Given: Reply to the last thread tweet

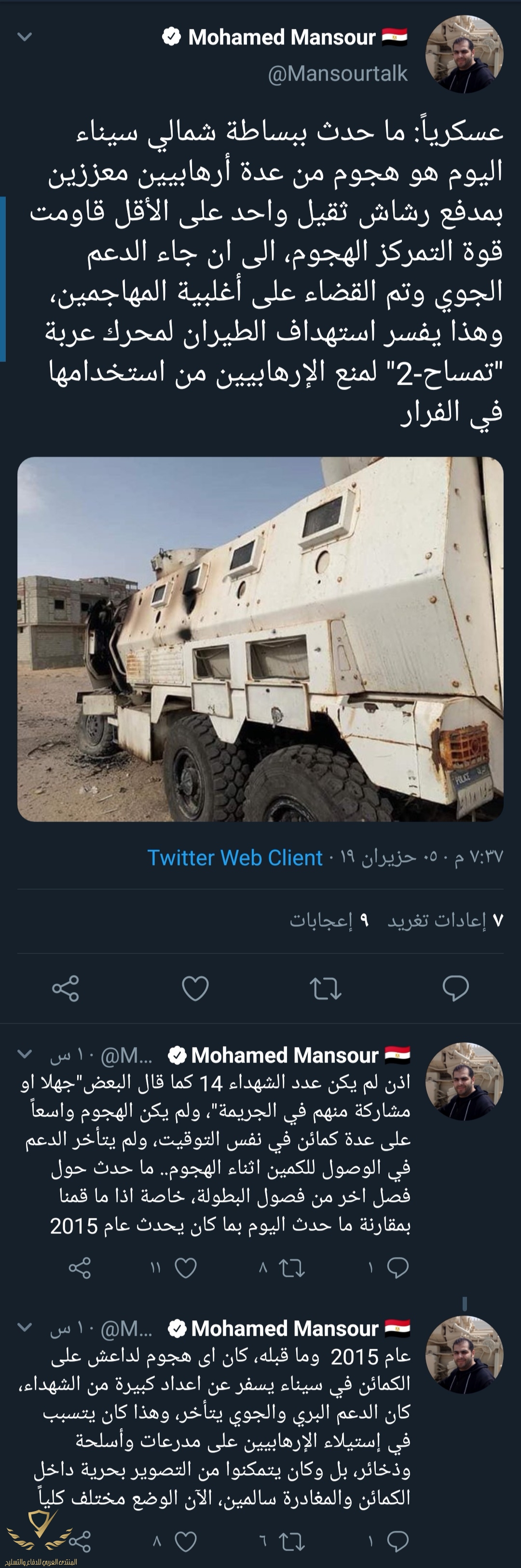Looking at the screenshot, I should point(397,1542).
